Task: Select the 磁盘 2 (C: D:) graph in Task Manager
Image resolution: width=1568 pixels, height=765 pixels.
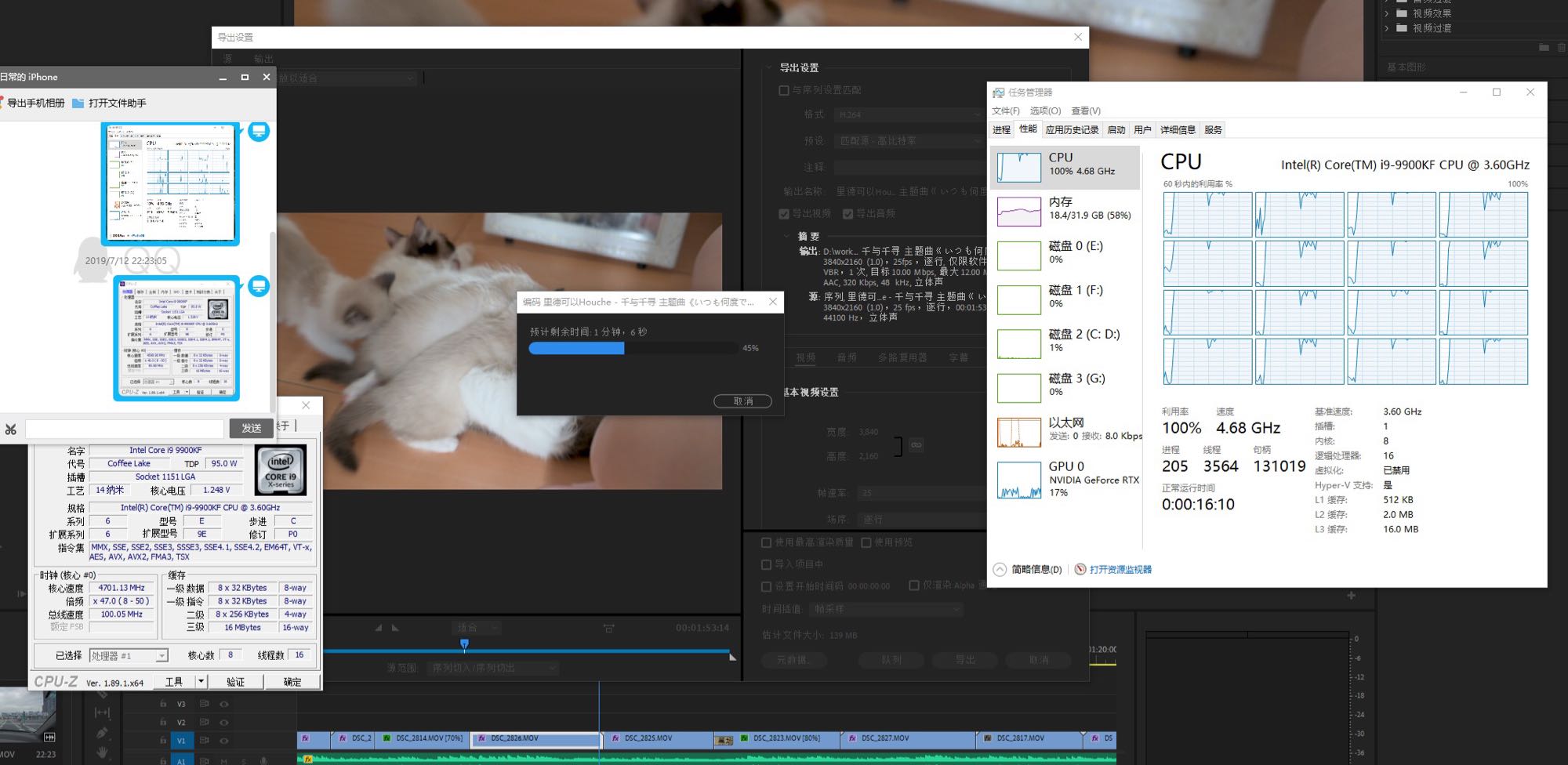Action: tap(1018, 343)
